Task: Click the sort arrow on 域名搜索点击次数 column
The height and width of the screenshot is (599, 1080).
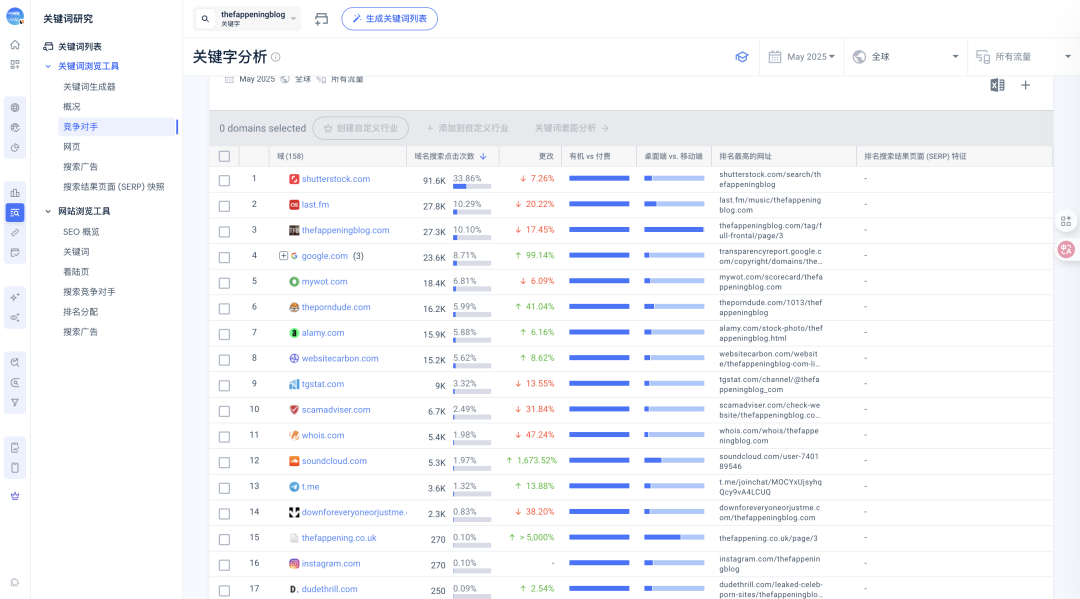Action: (x=483, y=157)
